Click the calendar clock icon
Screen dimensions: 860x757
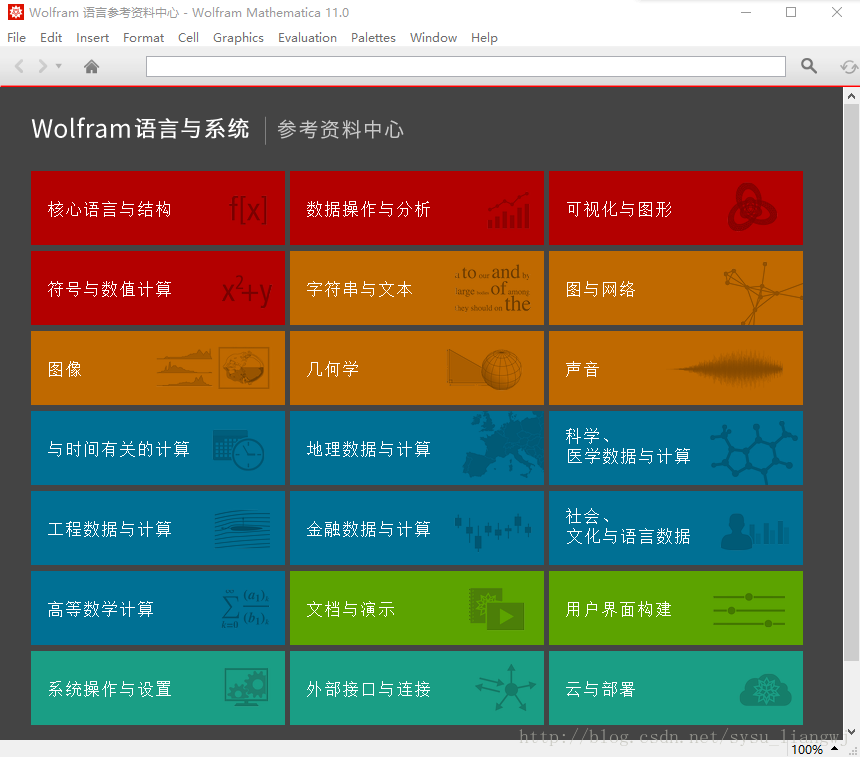239,450
